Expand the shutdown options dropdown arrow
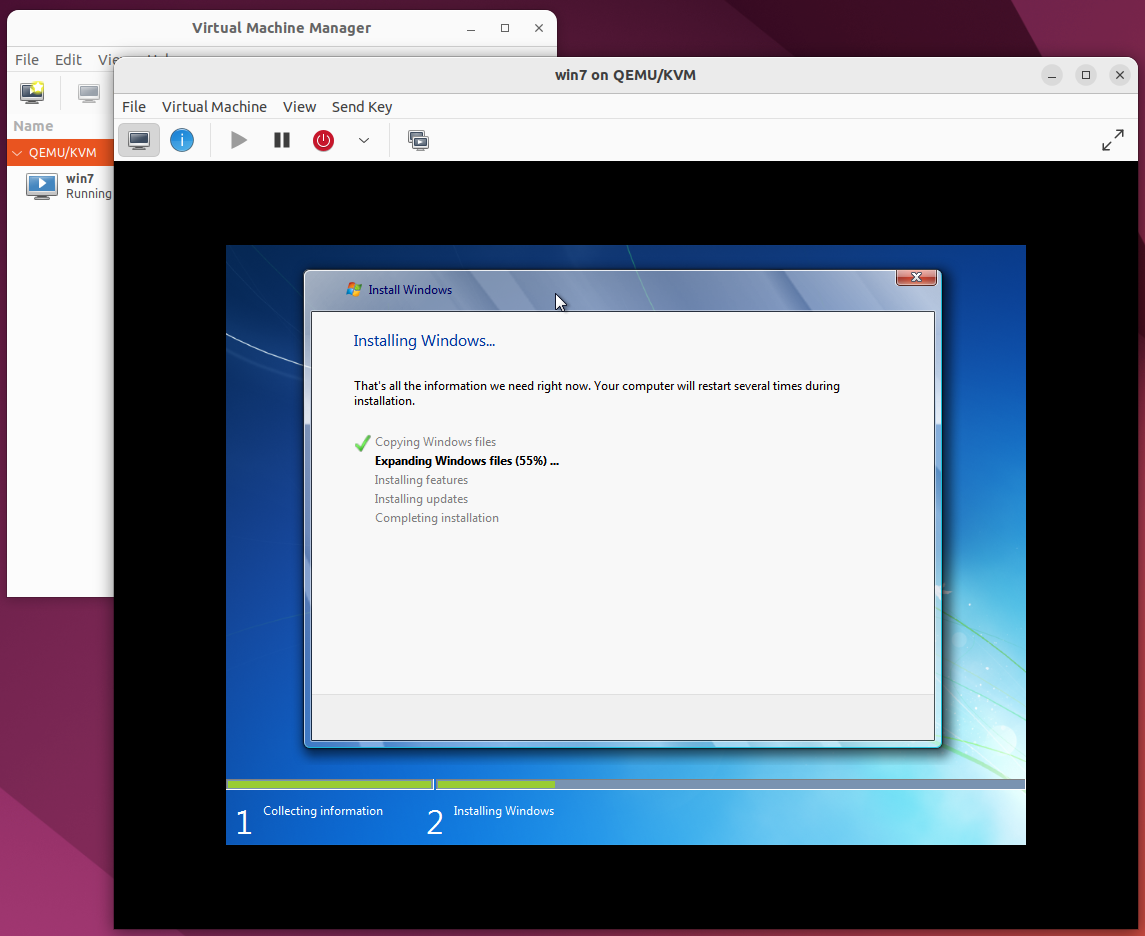This screenshot has height=936, width=1145. pyautogui.click(x=364, y=140)
